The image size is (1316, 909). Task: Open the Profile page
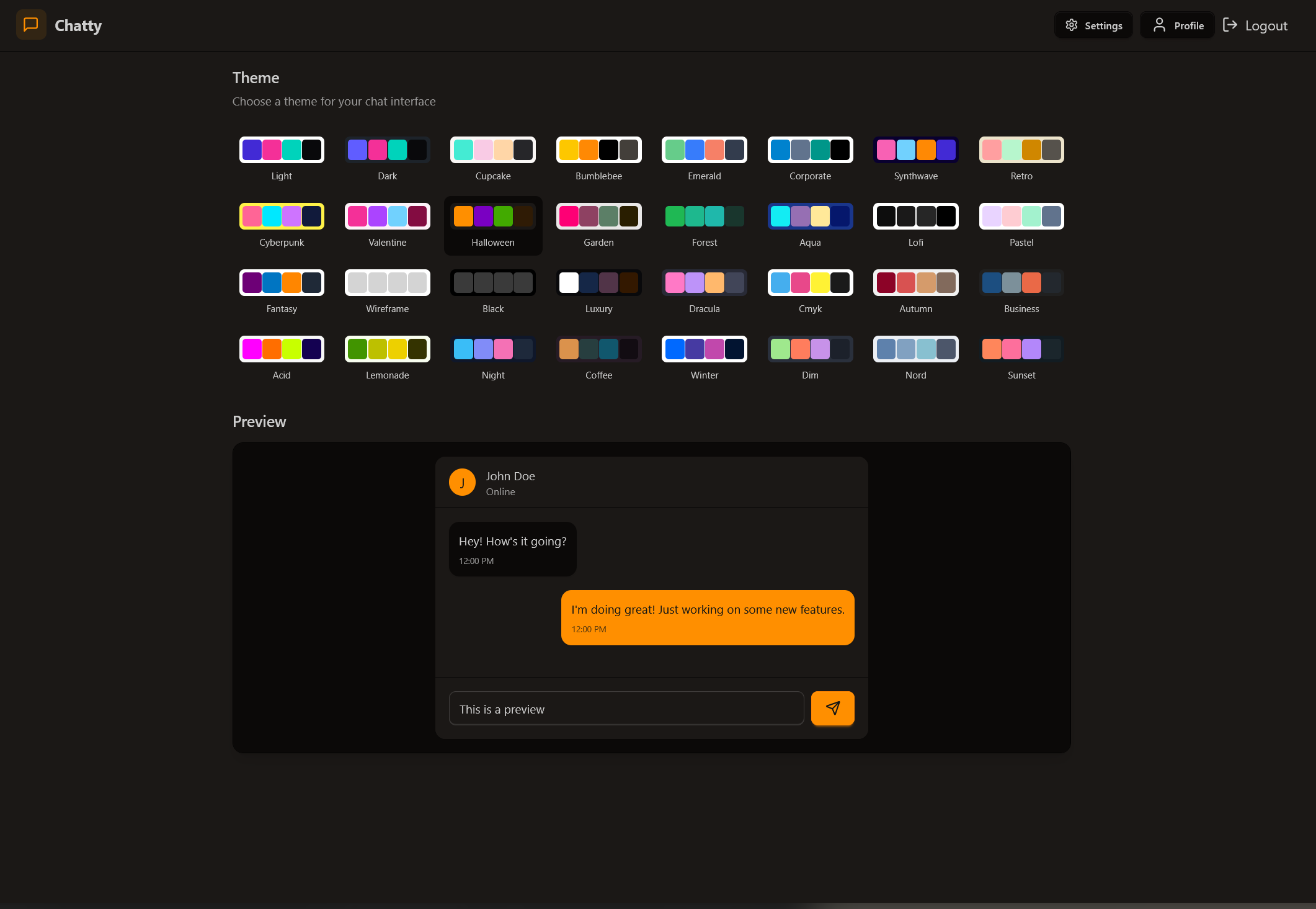(x=1177, y=25)
